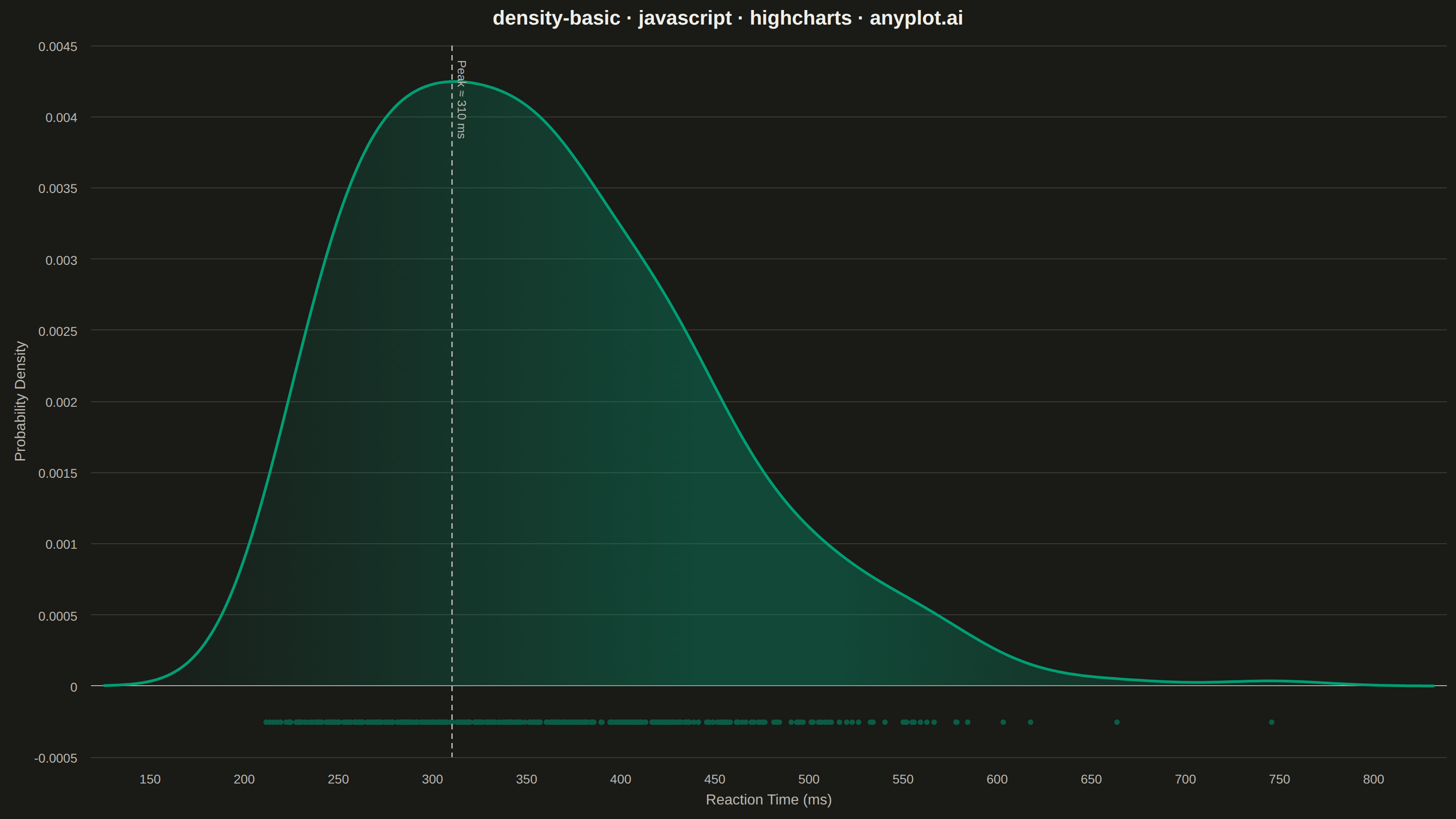Select the y-axis tick label 0.0025
1456x819 pixels.
[x=58, y=331]
